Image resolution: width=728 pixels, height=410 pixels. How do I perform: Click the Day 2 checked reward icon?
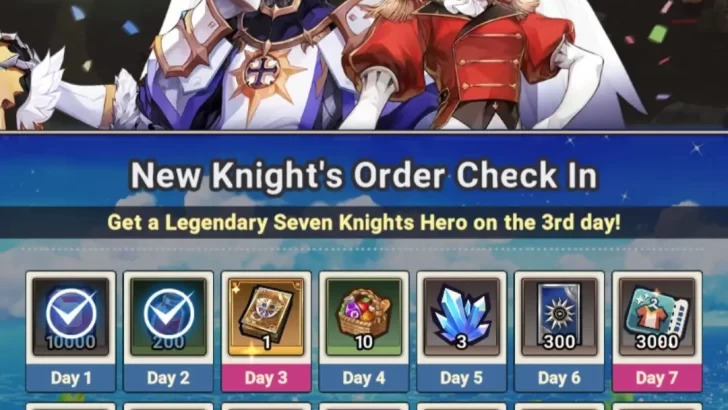[169, 317]
